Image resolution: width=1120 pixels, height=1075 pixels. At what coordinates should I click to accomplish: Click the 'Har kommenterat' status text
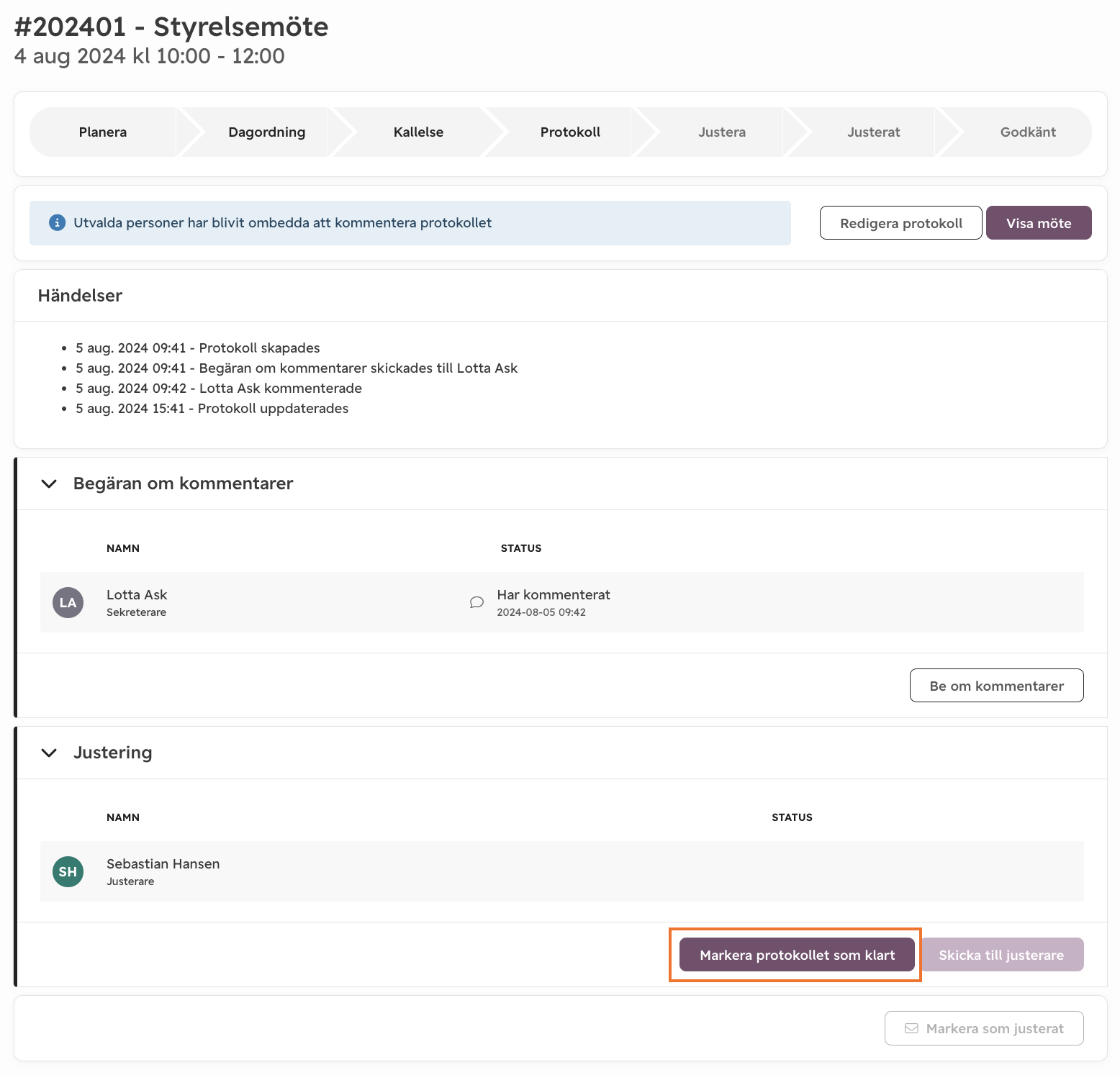pyautogui.click(x=554, y=594)
